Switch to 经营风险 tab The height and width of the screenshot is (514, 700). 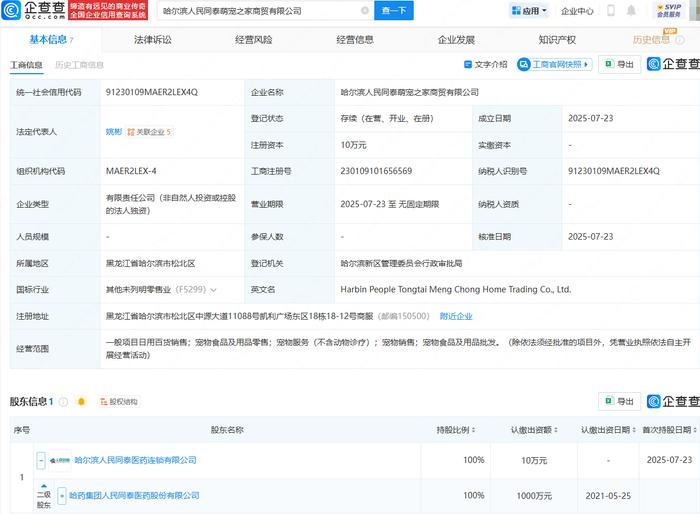(254, 40)
